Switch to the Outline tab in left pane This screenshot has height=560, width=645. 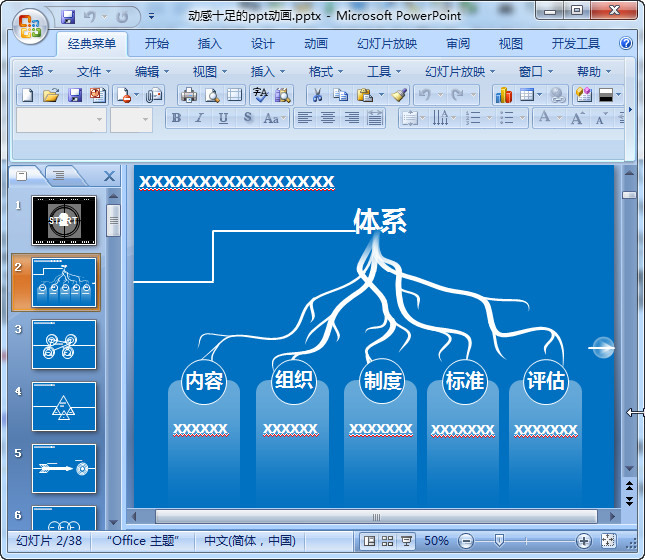58,176
